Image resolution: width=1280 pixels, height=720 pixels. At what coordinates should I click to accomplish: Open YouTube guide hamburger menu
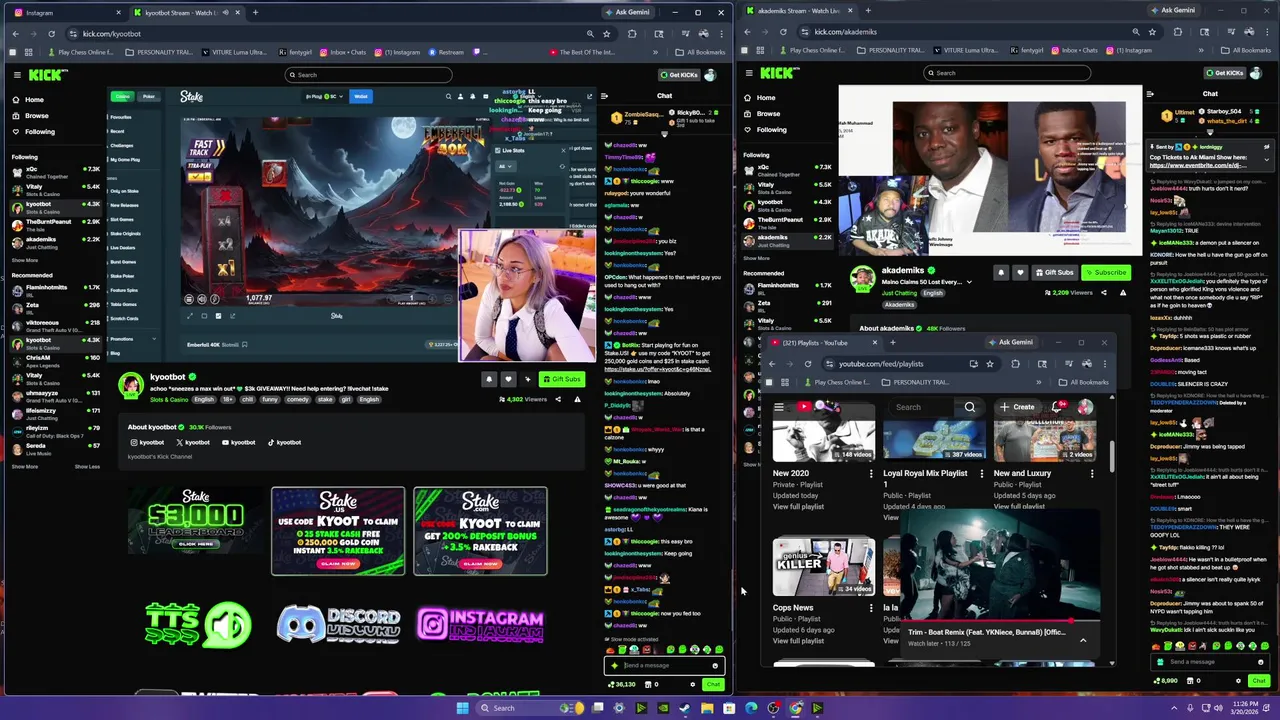pyautogui.click(x=779, y=407)
